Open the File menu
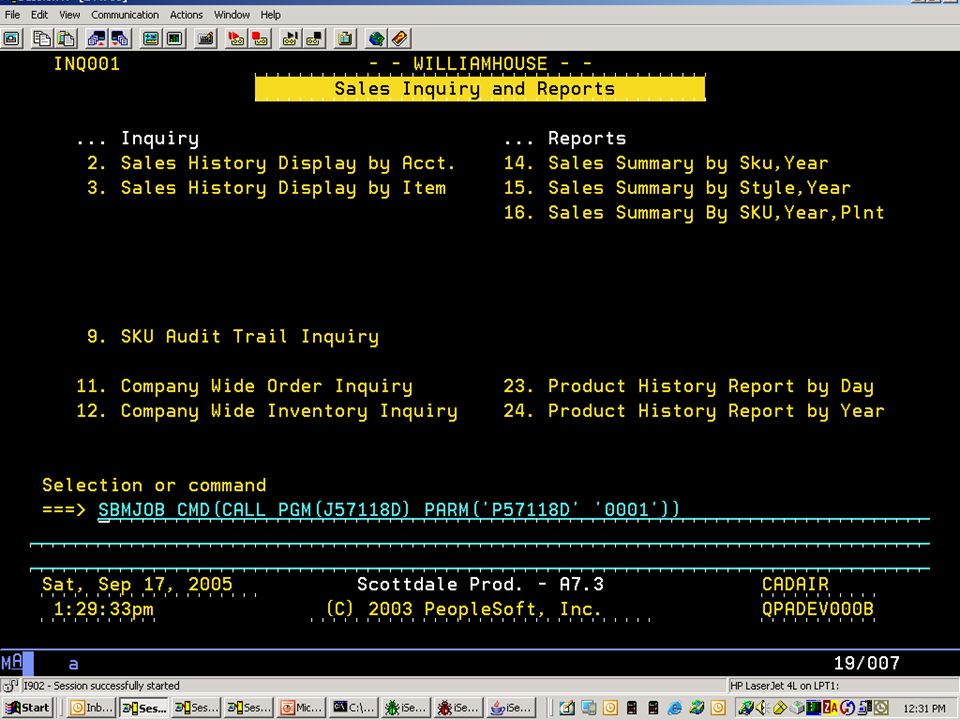This screenshot has height=720, width=960. pos(12,15)
